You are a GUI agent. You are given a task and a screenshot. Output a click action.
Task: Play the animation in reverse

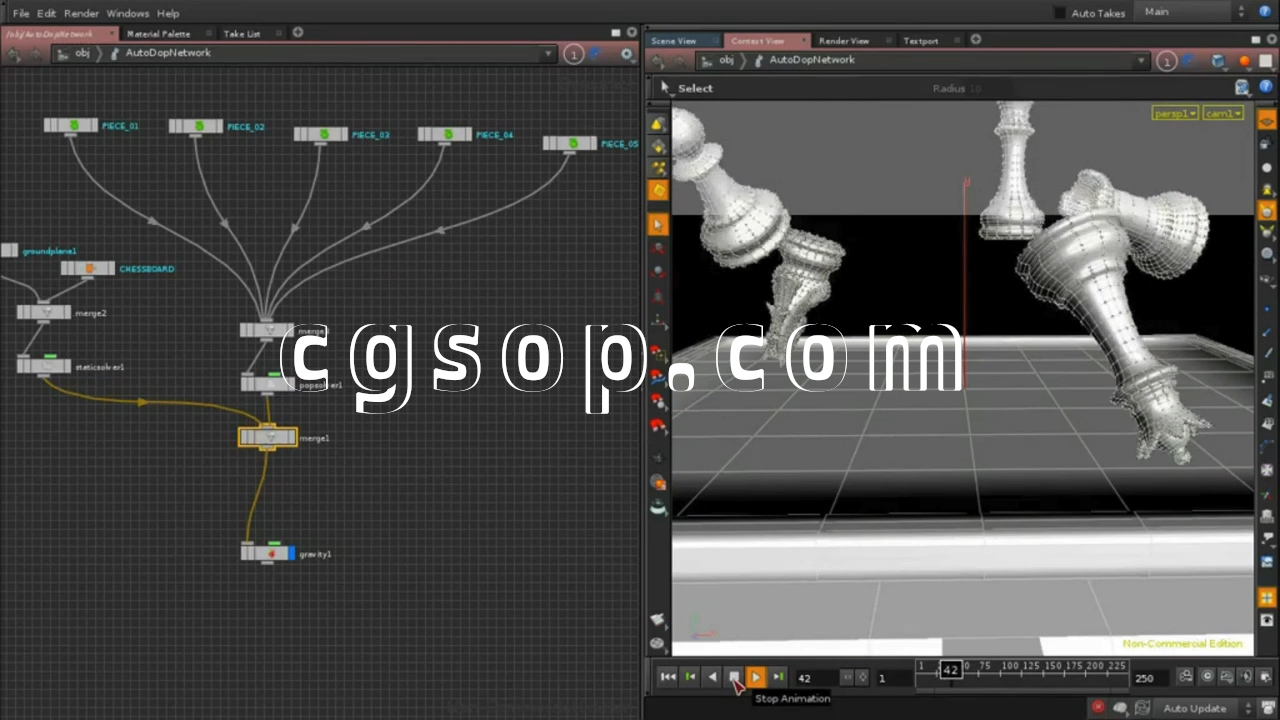pyautogui.click(x=712, y=677)
